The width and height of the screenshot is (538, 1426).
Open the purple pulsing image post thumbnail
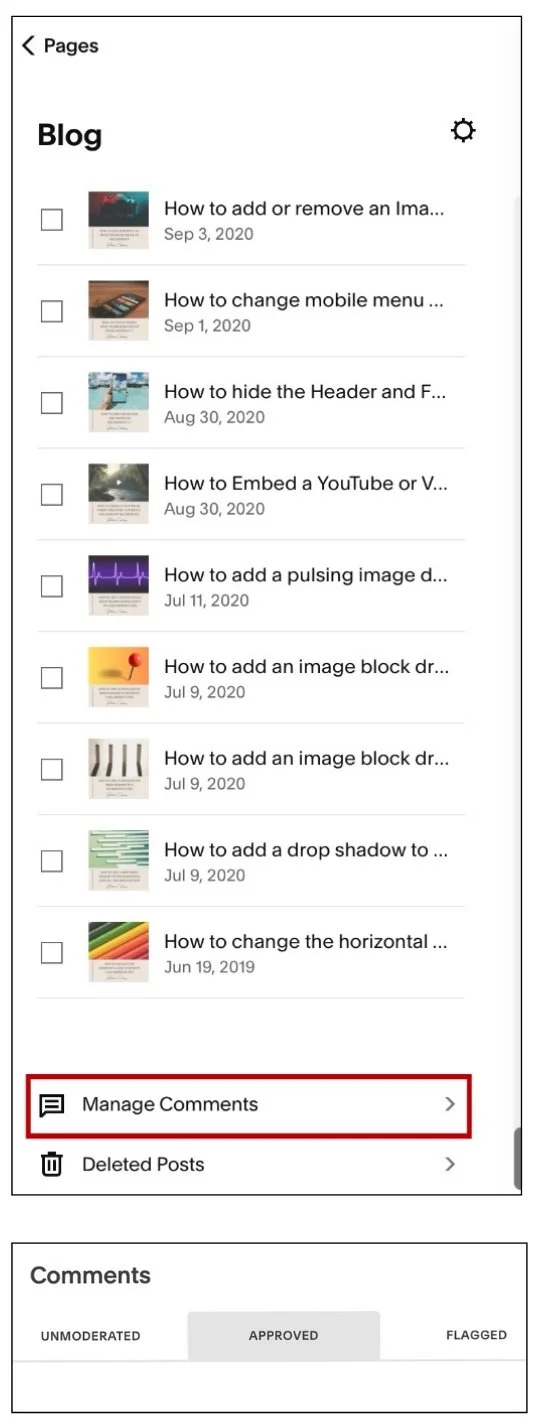coord(118,585)
